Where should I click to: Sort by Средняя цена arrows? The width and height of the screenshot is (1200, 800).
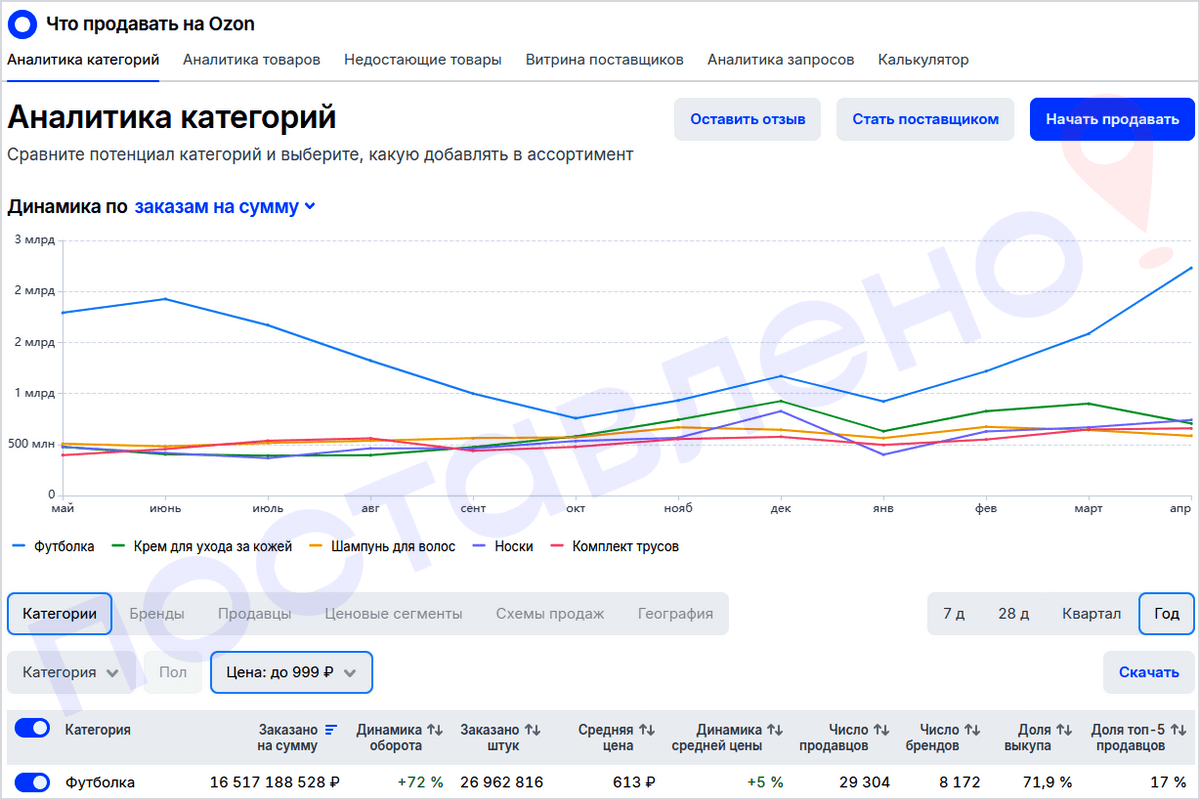click(647, 730)
